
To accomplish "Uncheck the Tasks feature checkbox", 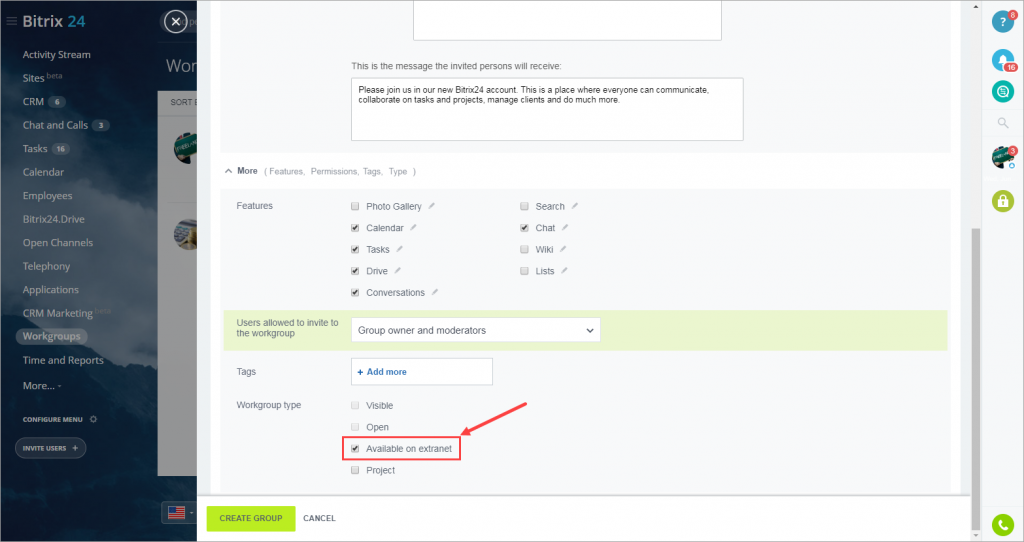I will point(355,249).
